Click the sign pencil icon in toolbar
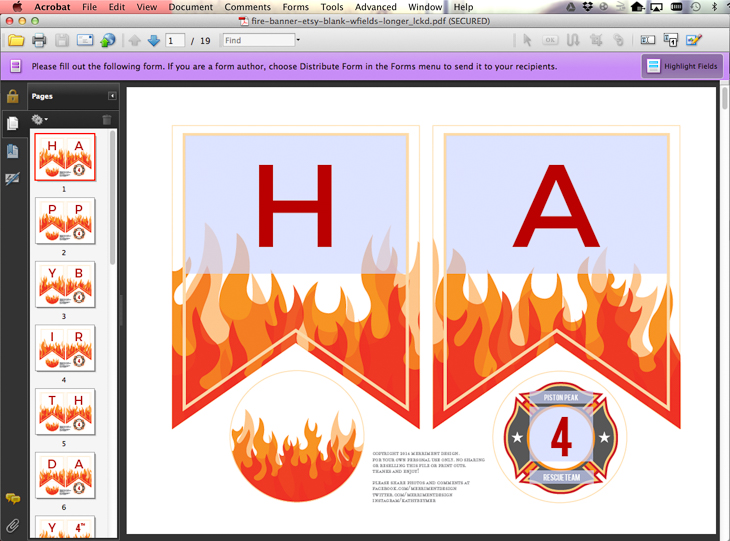This screenshot has width=730, height=541. 694,41
